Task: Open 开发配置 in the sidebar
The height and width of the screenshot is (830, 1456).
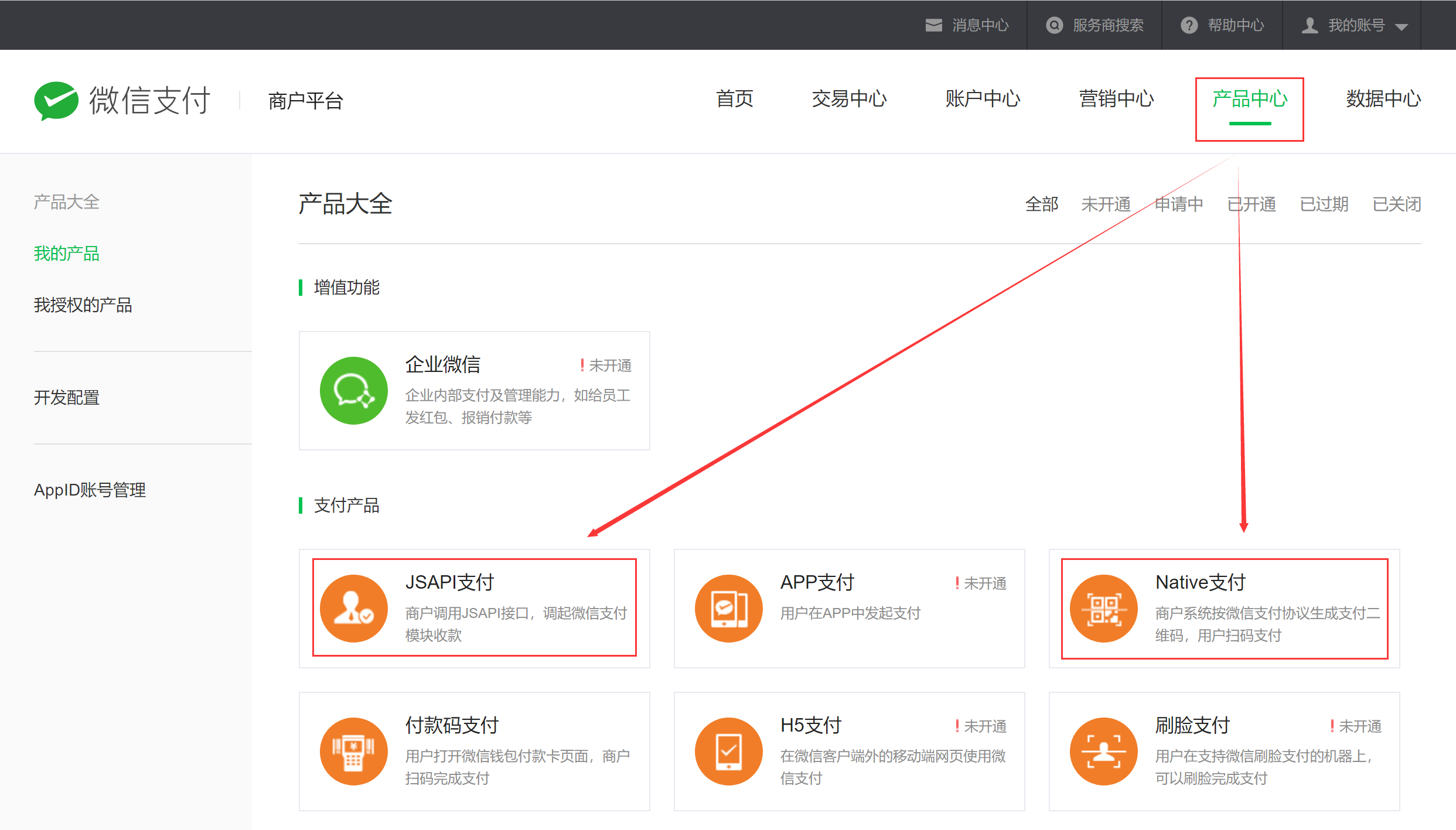Action: [67, 398]
